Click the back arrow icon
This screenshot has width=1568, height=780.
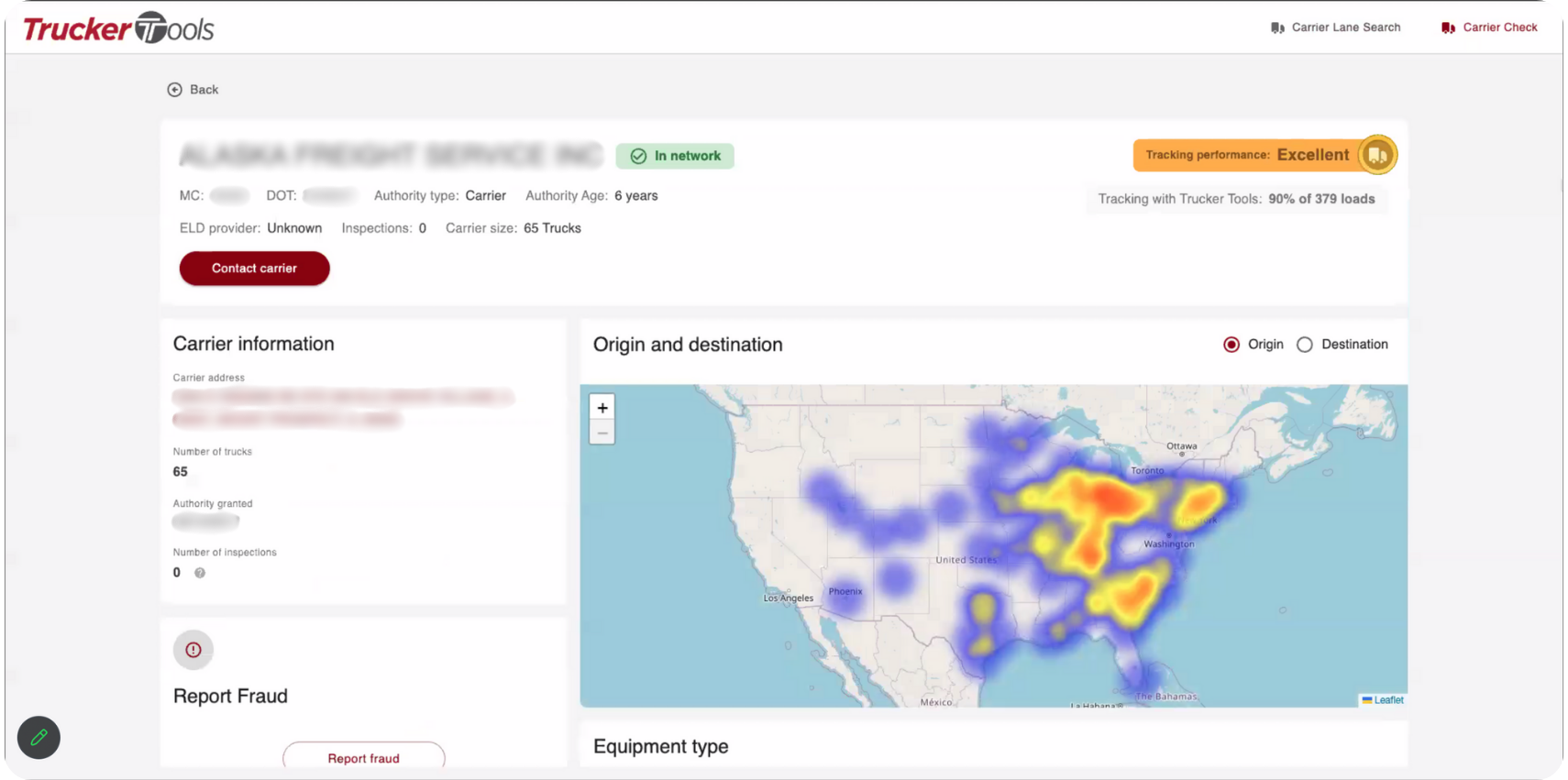pos(174,90)
